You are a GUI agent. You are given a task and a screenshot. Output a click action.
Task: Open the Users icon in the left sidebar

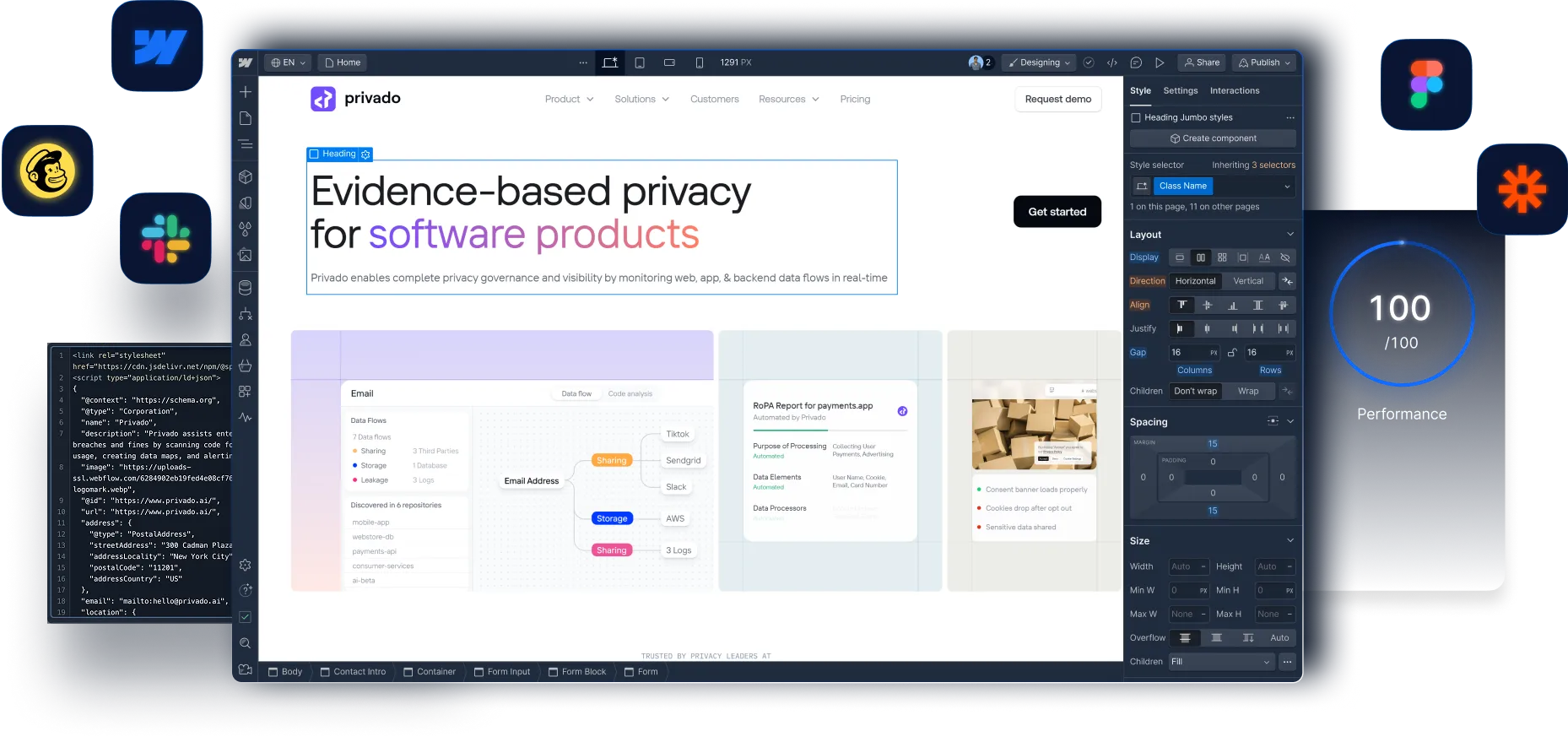(x=246, y=340)
